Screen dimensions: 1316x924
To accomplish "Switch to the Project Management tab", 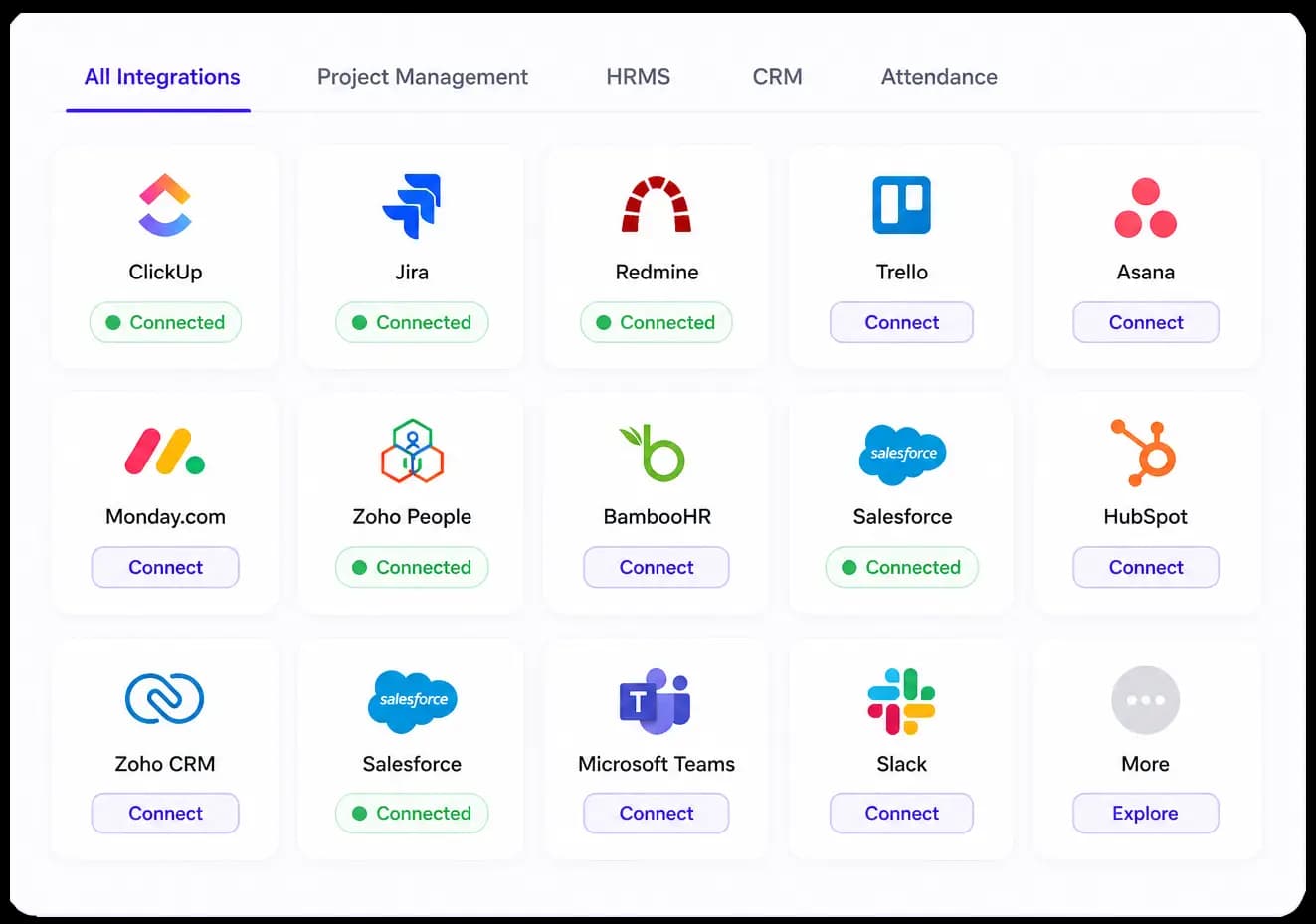I will click(x=423, y=77).
